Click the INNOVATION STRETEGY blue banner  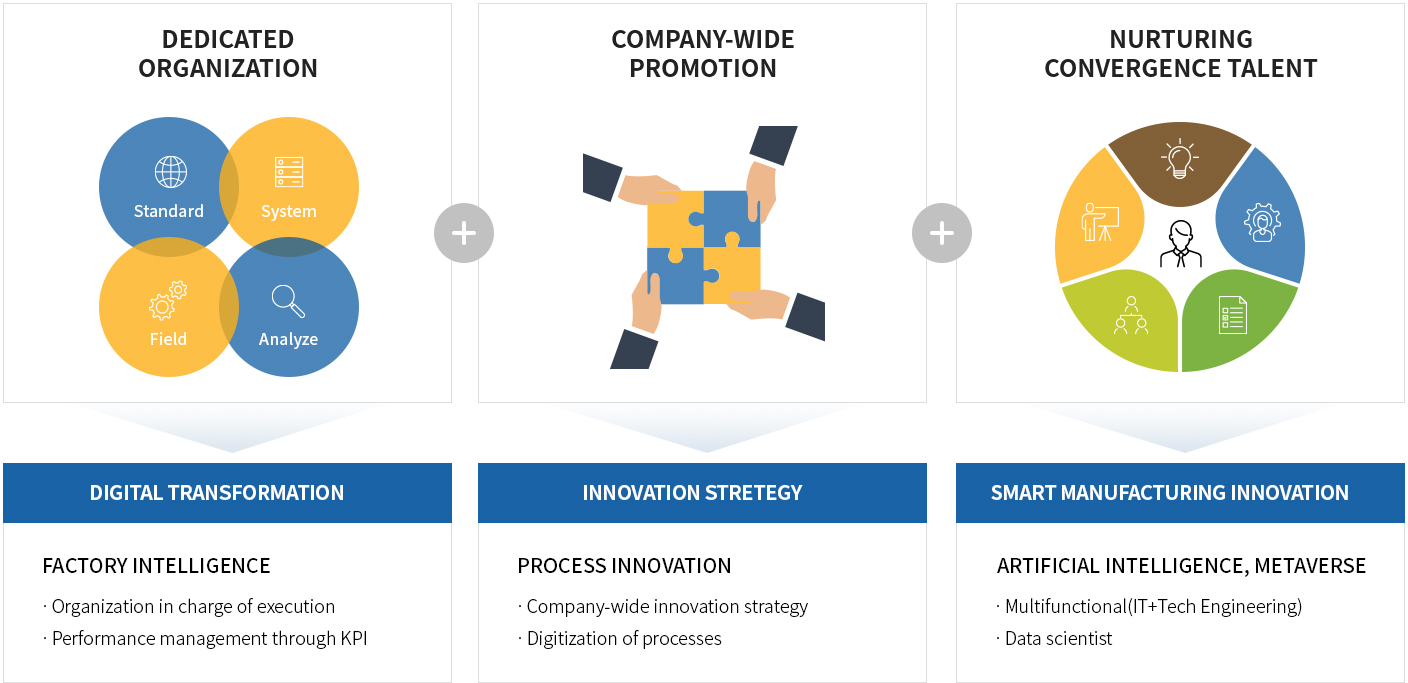702,492
